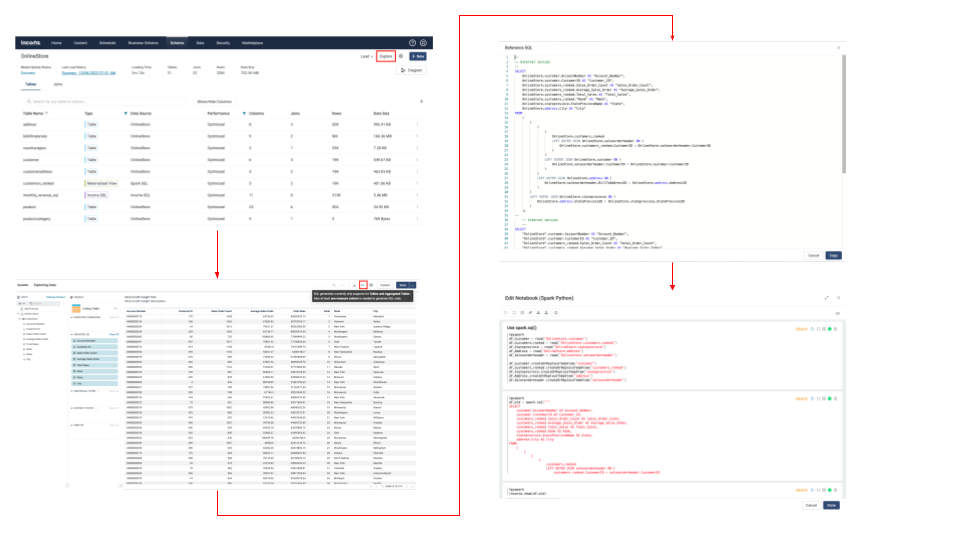Screen dimensions: 960x540
Task: Click the Explore button in schema header
Action: click(x=386, y=57)
